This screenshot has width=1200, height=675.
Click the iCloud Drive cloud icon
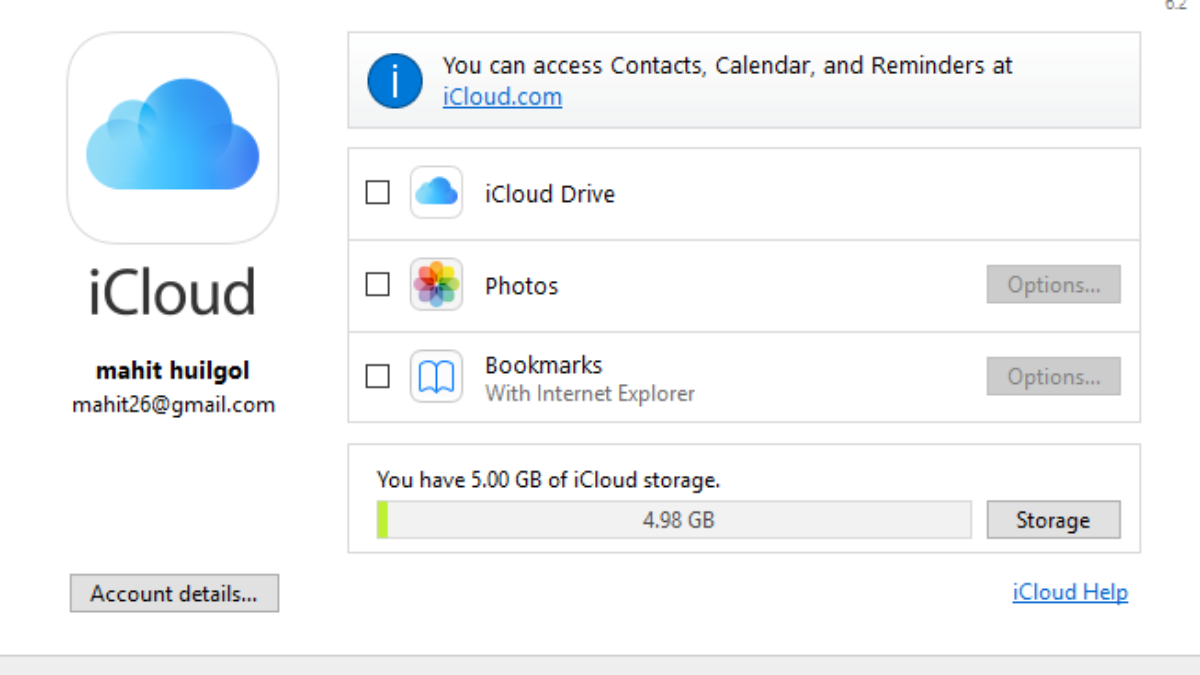click(436, 193)
